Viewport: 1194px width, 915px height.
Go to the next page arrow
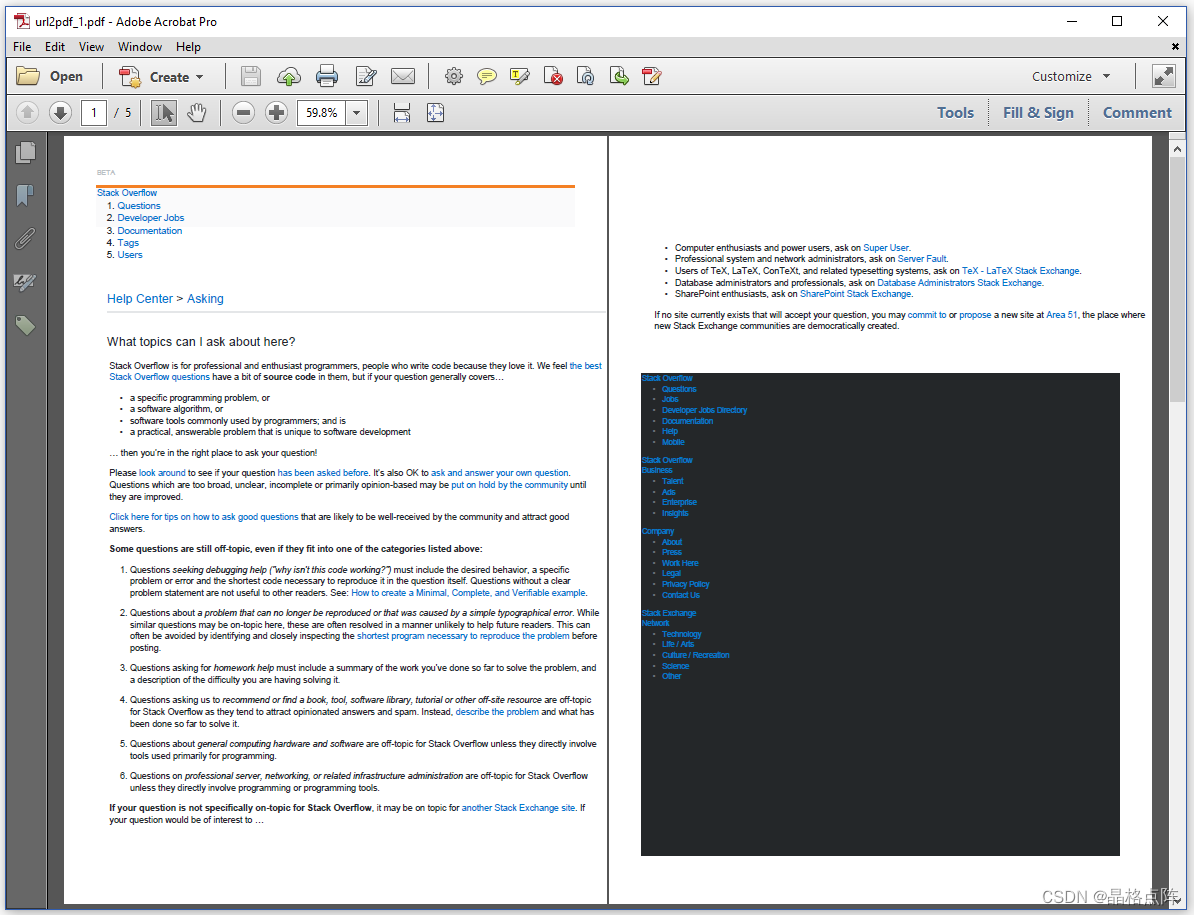point(60,113)
